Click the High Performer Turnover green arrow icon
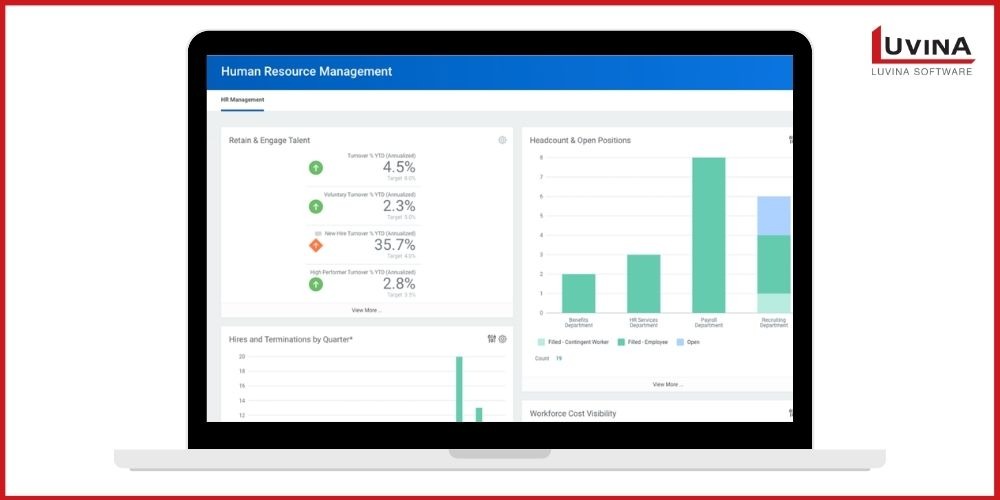 coord(316,284)
